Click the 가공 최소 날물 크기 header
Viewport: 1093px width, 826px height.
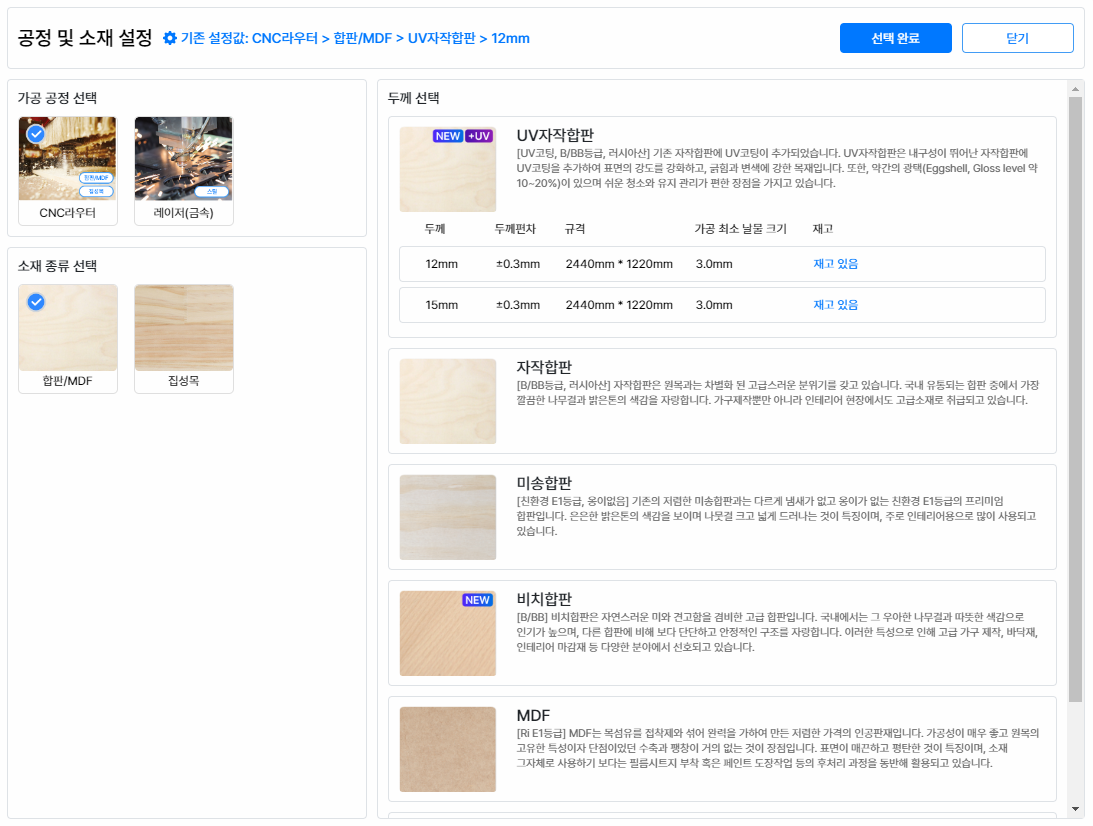coord(740,229)
